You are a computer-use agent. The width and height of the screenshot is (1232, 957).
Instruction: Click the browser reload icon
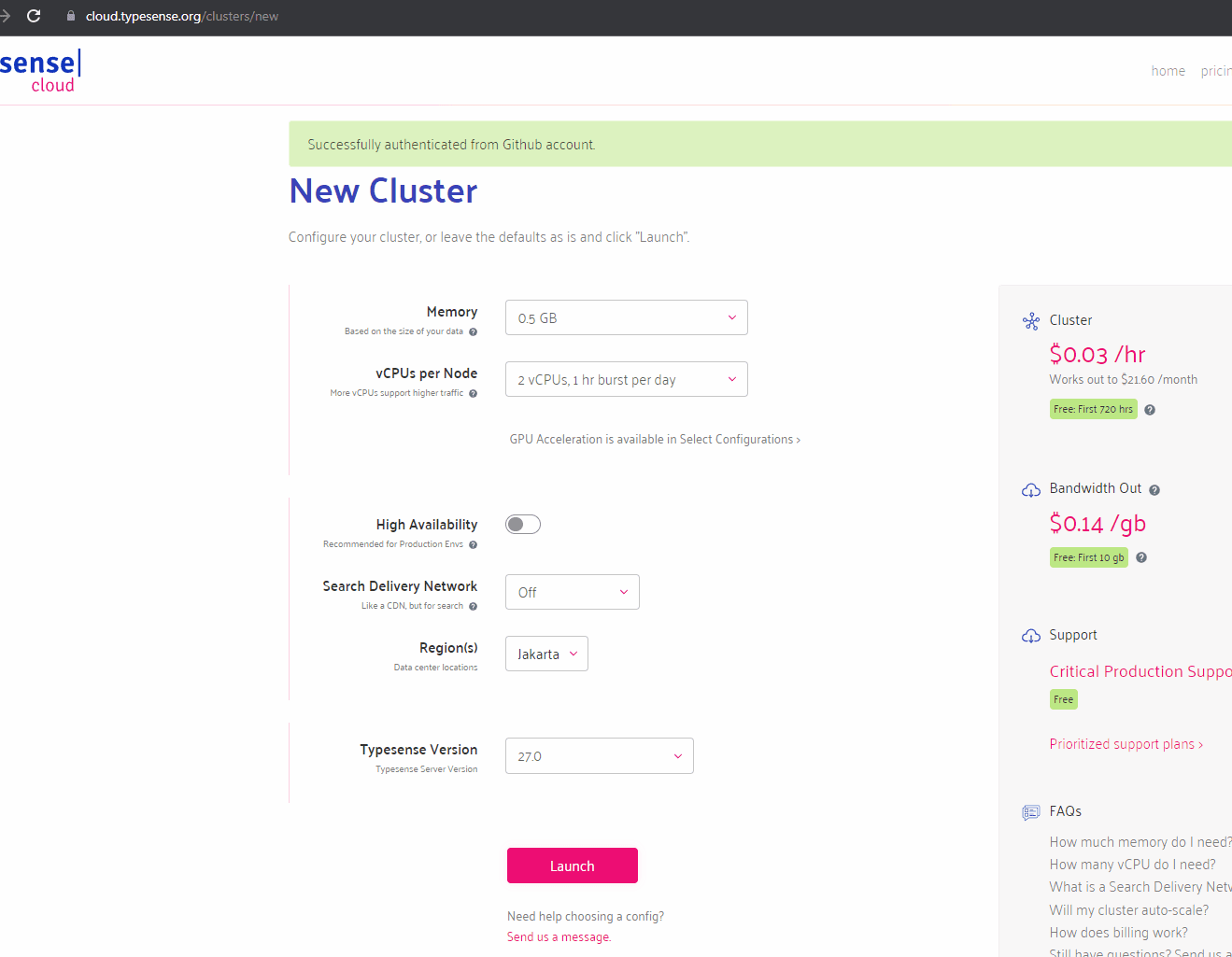click(x=34, y=16)
